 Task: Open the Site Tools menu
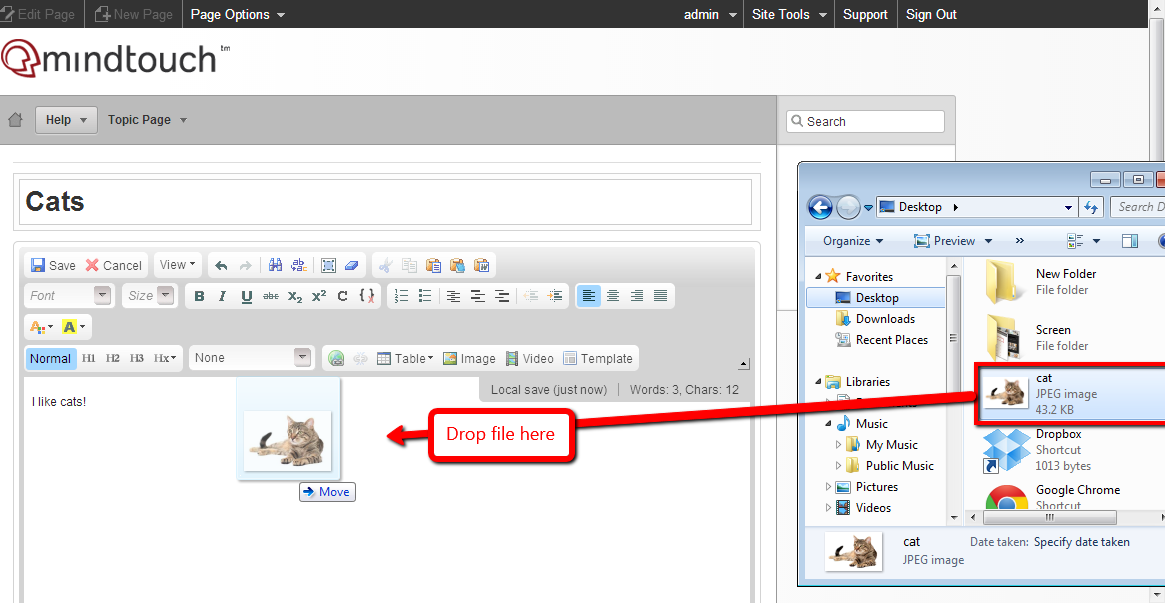[x=789, y=14]
